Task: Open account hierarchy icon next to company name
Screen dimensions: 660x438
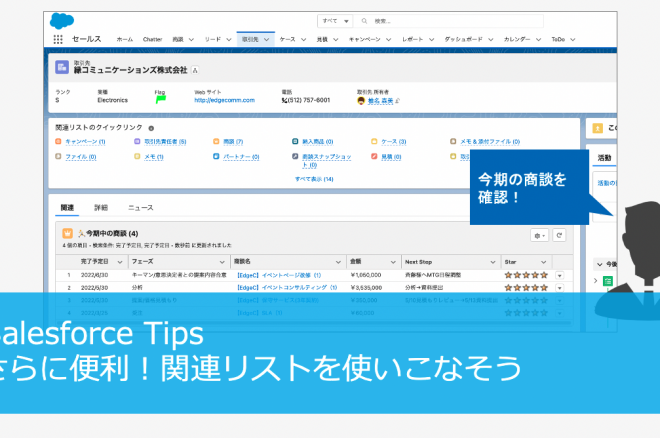Action: click(195, 70)
